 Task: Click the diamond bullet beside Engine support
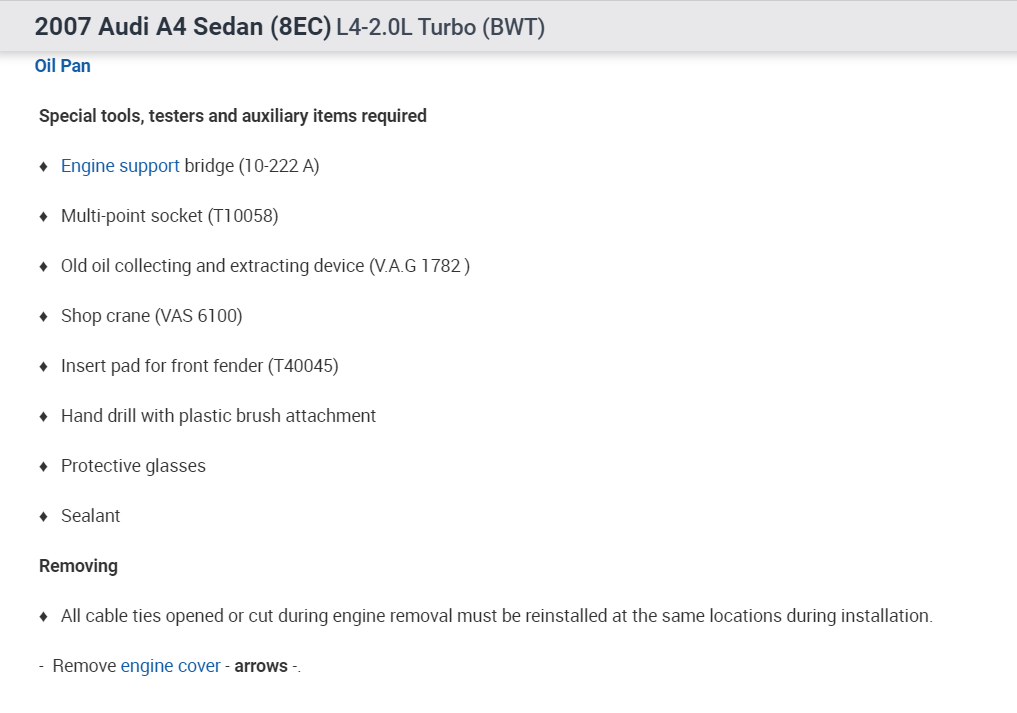click(43, 166)
